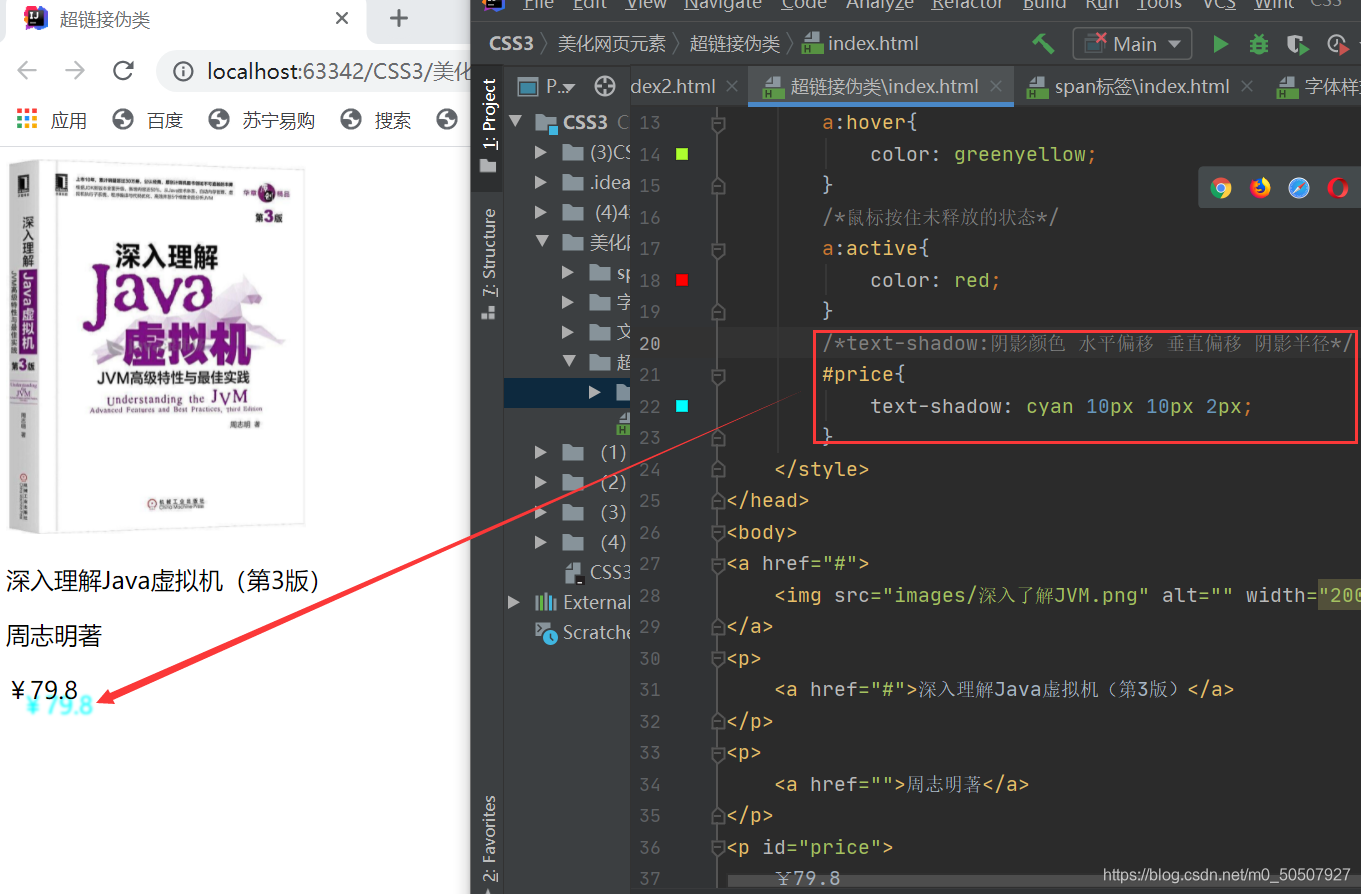This screenshot has height=894, width=1361.
Task: Open page preview in Opera icon
Action: (x=1338, y=188)
